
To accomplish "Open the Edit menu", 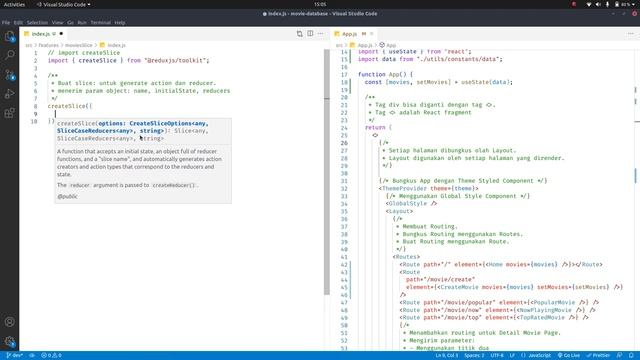I will pos(18,22).
